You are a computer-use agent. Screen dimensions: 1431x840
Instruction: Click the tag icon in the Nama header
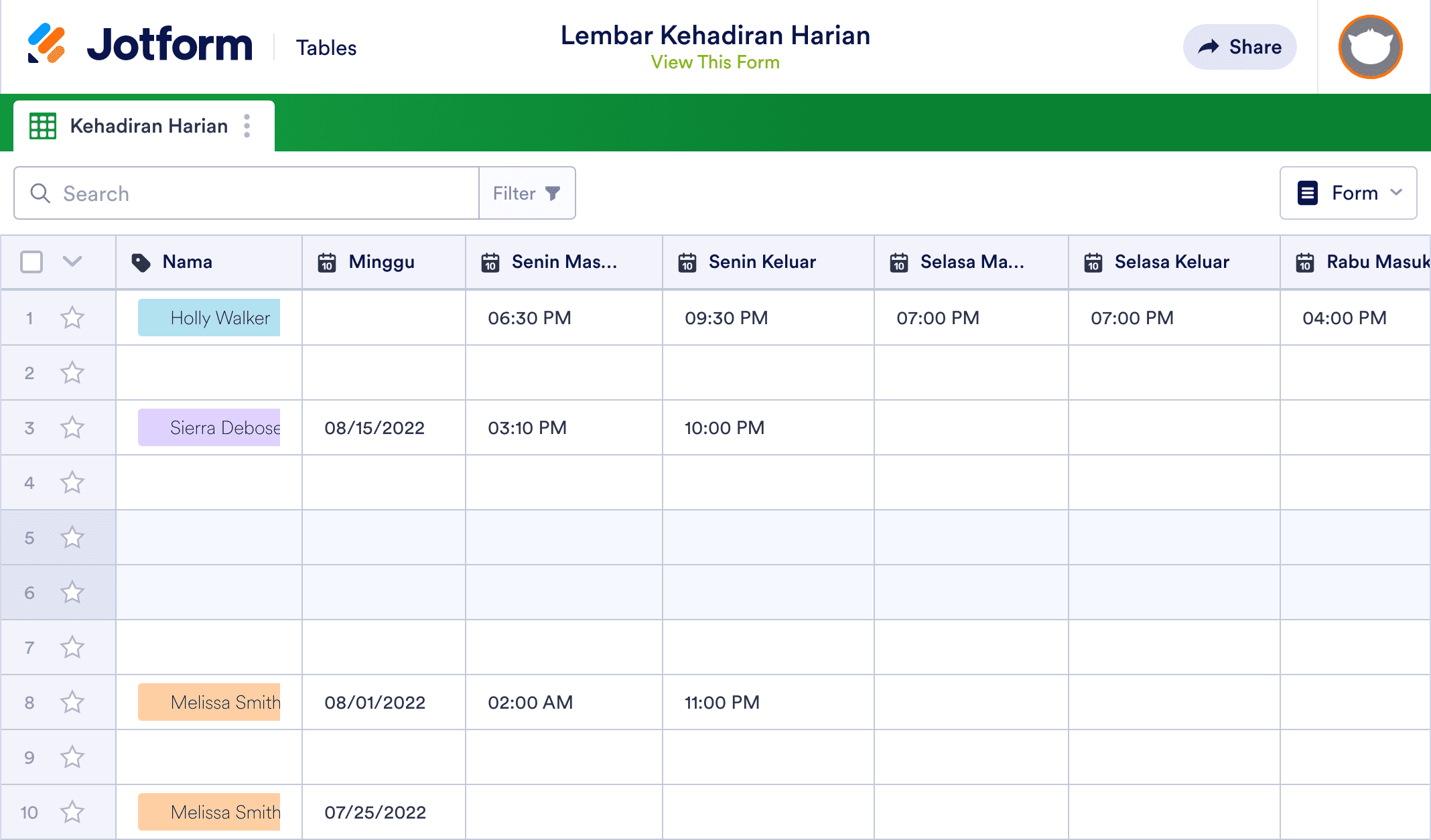142,262
